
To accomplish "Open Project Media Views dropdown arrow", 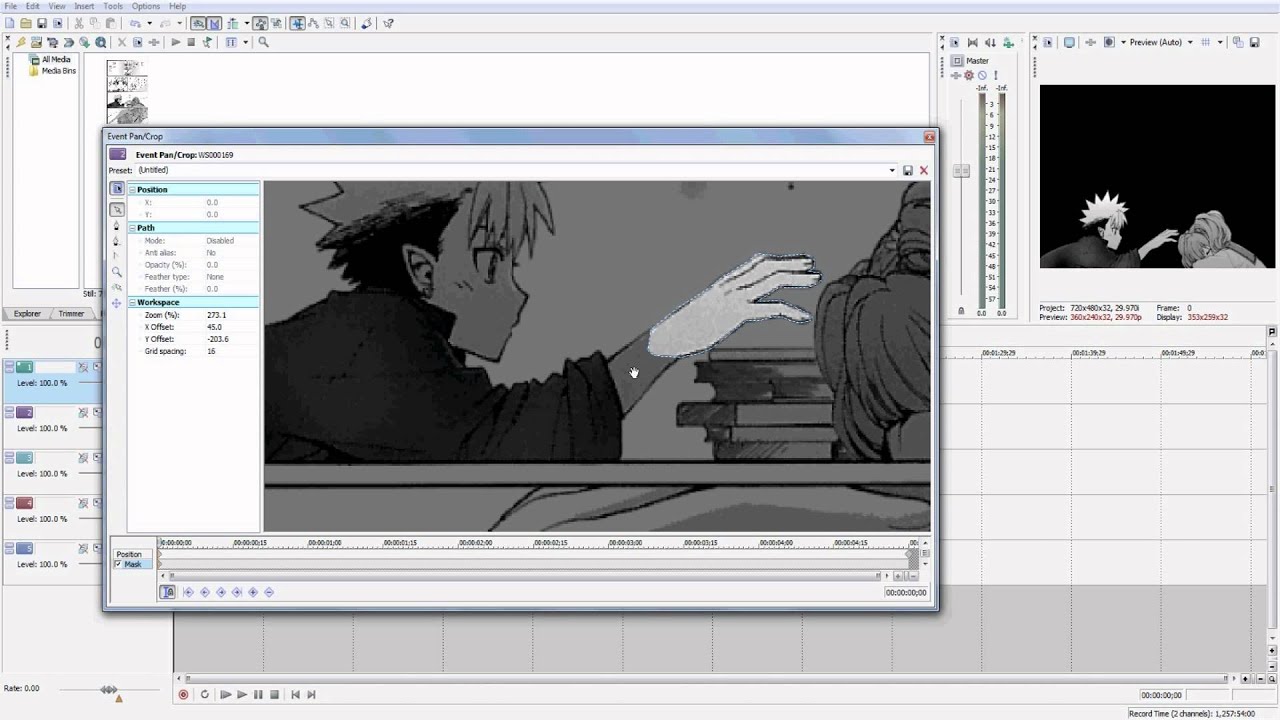I will (x=246, y=43).
